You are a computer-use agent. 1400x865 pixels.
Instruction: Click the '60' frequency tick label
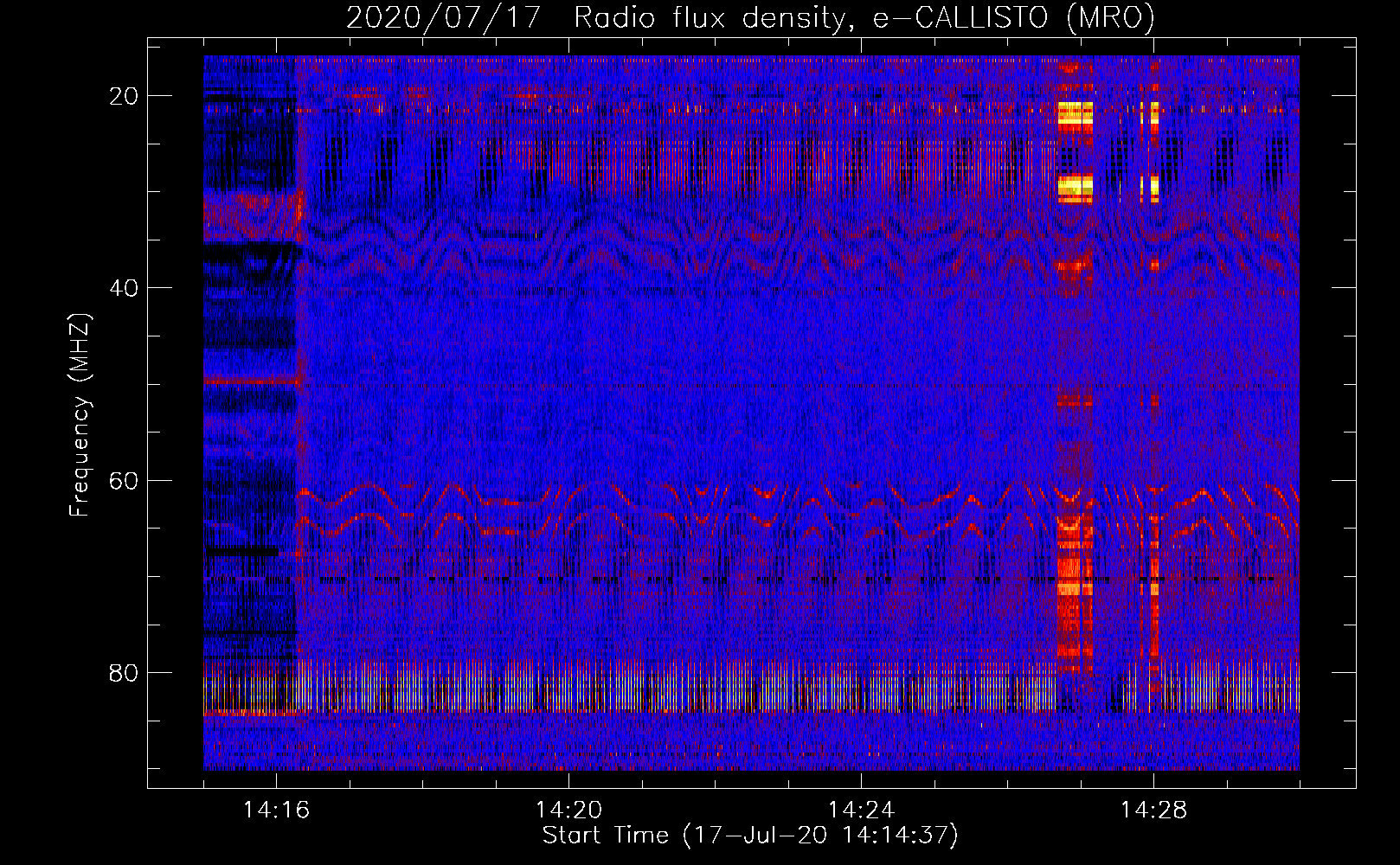click(124, 481)
